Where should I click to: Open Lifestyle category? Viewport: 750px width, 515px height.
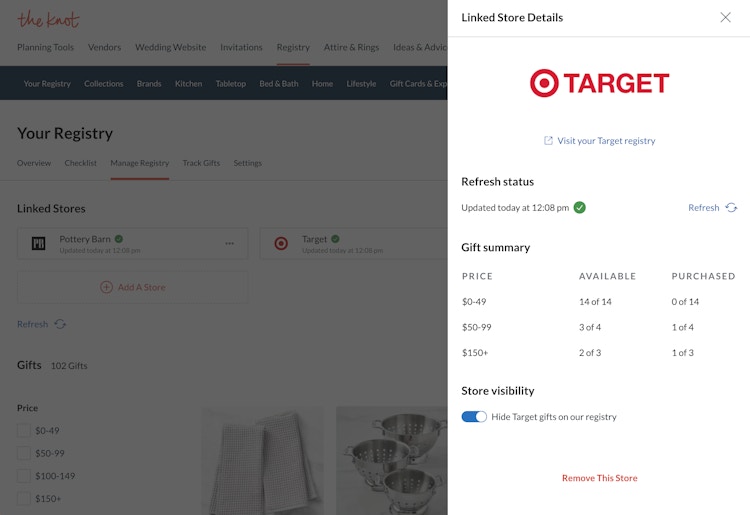[361, 84]
